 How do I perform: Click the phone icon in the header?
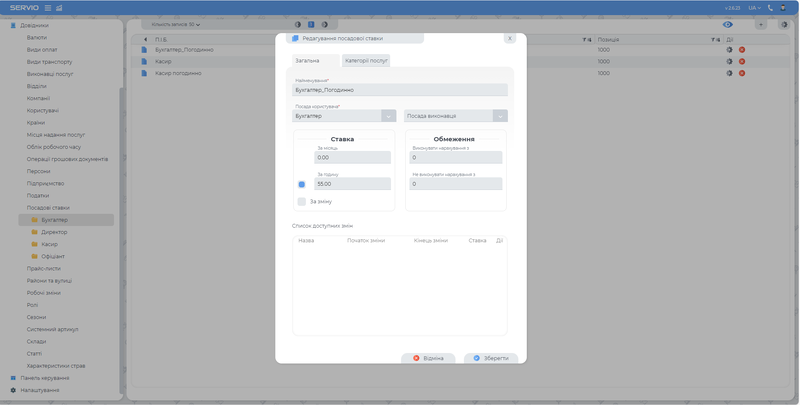770,8
